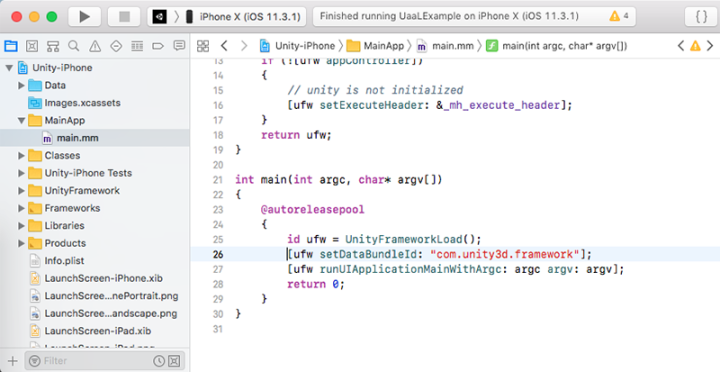Run the project with the Play button
Viewport: 720px width, 372px height.
click(x=84, y=17)
